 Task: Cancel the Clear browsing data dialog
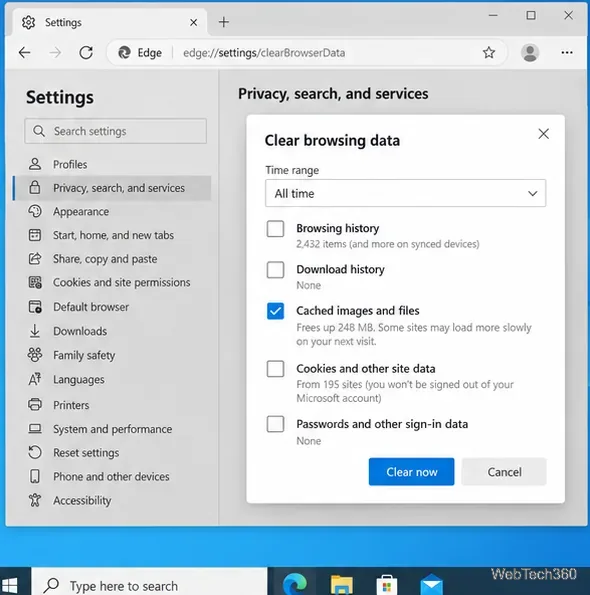[x=504, y=472]
